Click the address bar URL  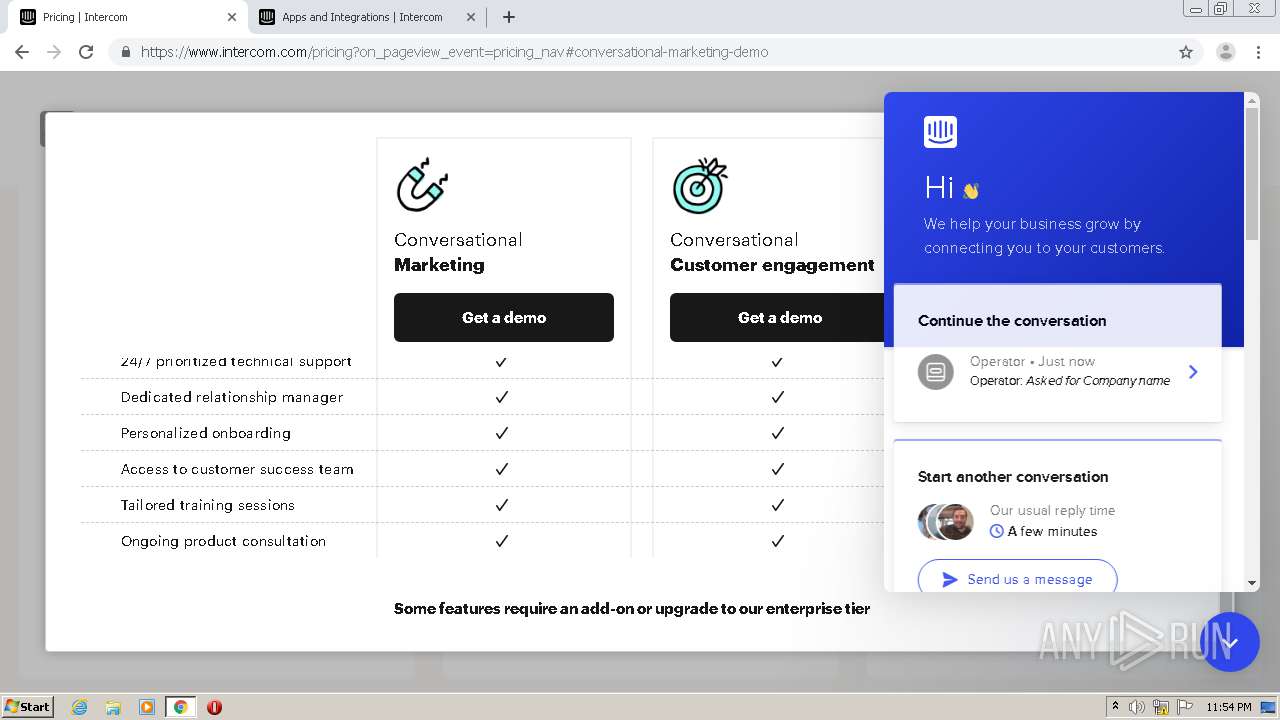click(x=454, y=52)
